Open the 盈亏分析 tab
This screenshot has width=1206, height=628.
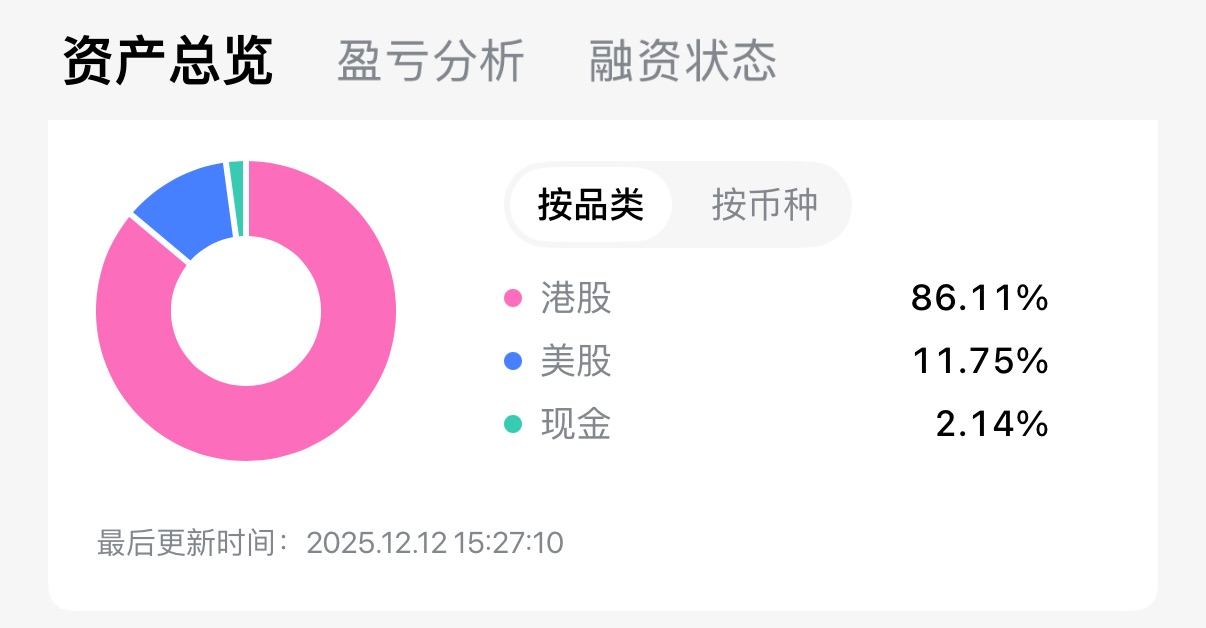430,62
